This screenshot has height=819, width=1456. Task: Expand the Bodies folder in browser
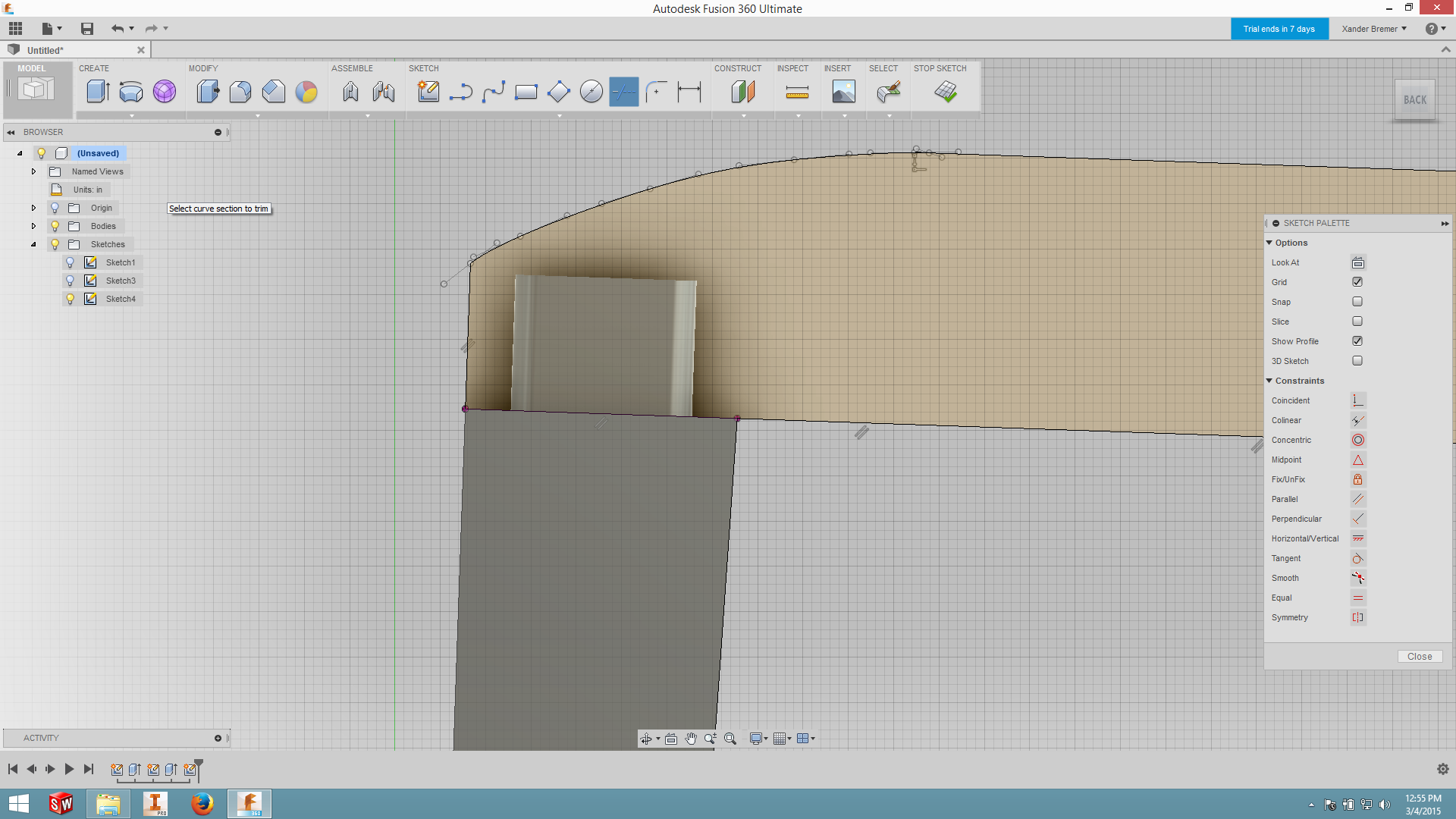34,226
